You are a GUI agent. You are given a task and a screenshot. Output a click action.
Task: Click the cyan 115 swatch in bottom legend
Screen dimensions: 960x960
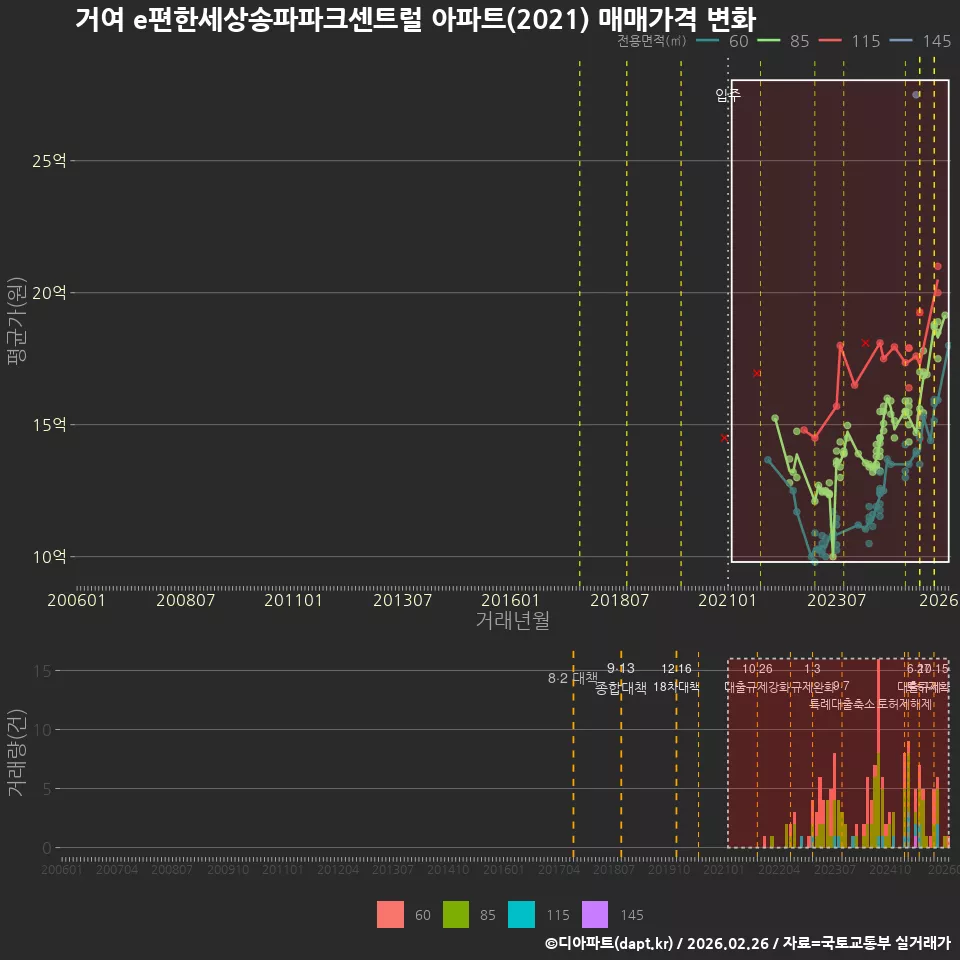click(x=522, y=915)
